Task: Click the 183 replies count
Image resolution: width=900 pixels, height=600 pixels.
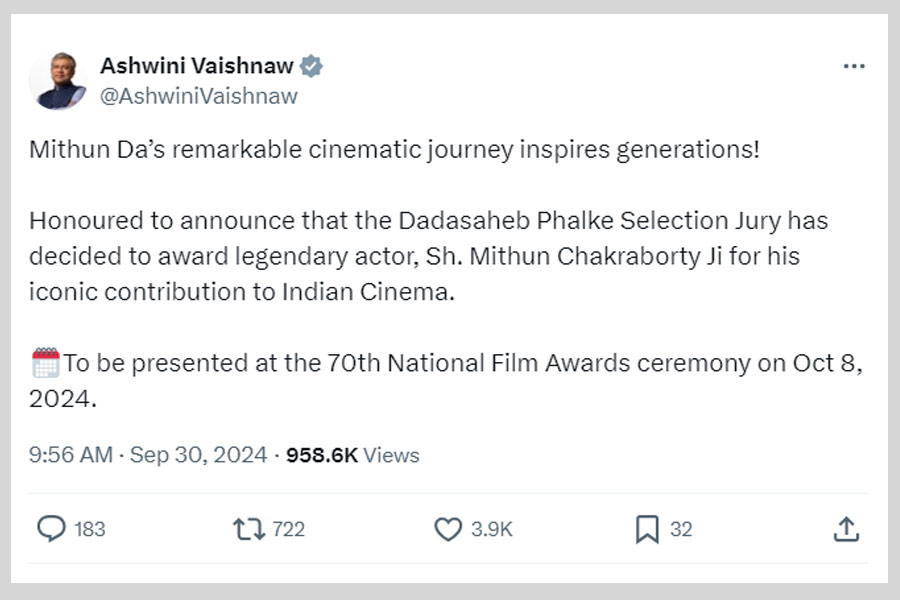Action: 90,529
